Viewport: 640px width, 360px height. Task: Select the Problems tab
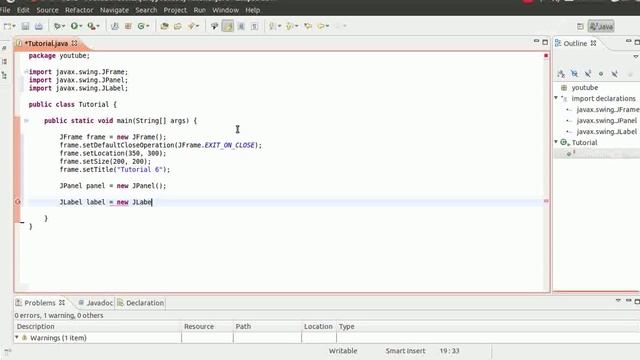click(x=40, y=303)
